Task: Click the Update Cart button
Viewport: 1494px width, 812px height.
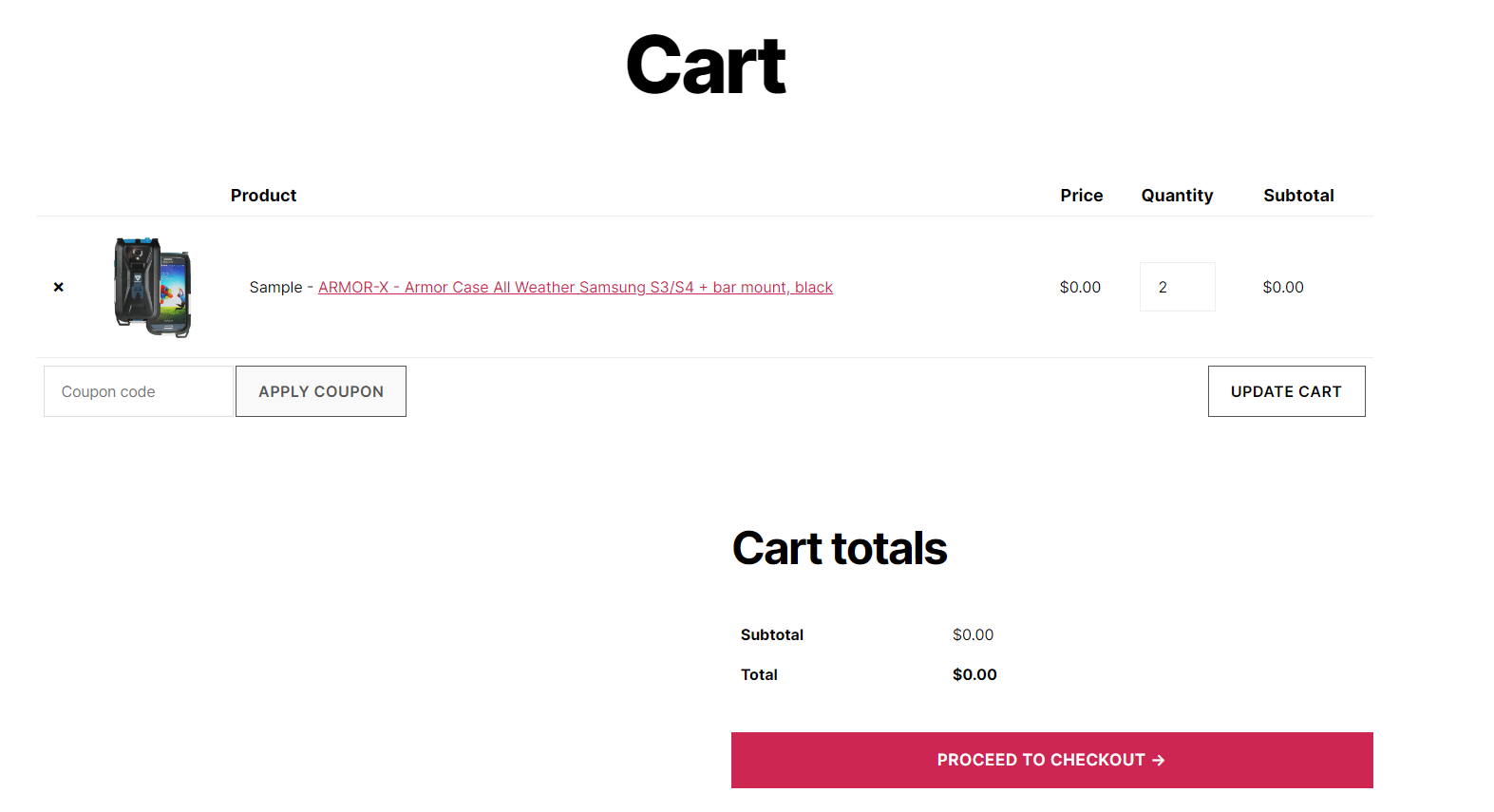Action: (1286, 391)
